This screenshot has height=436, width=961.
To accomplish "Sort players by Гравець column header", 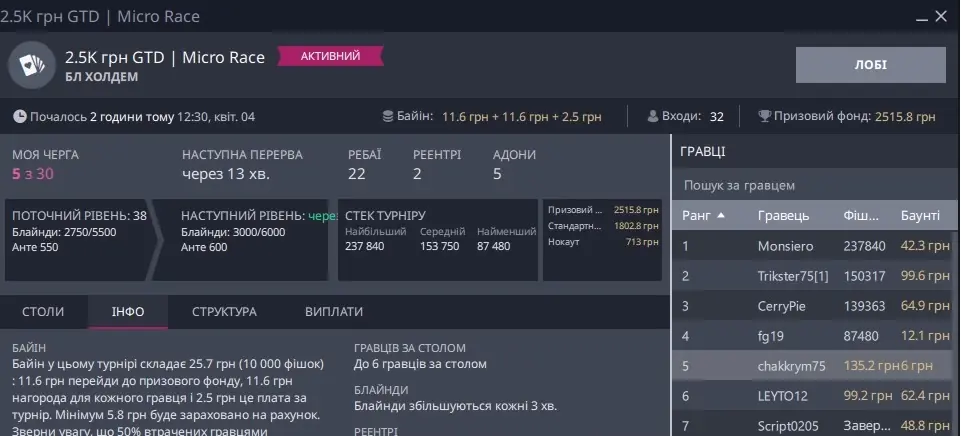I will click(783, 216).
